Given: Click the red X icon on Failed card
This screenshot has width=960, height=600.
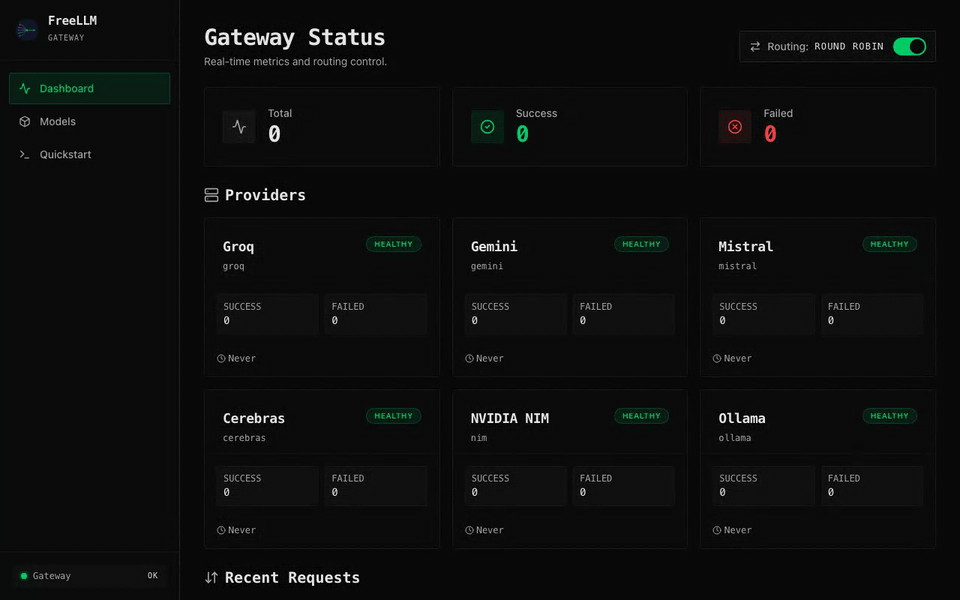Looking at the screenshot, I should (x=735, y=126).
